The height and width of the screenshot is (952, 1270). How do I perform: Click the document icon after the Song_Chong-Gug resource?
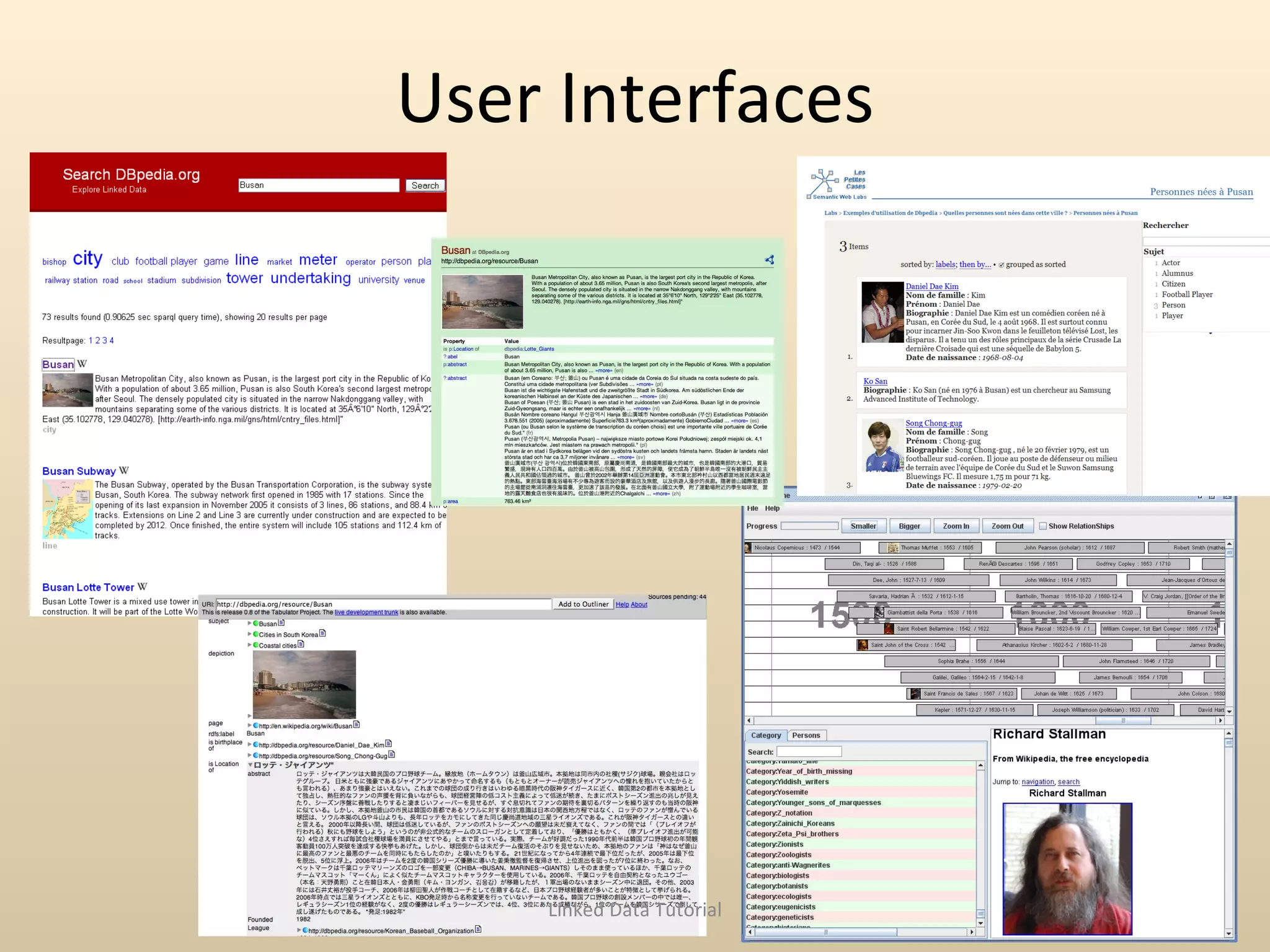pyautogui.click(x=392, y=754)
